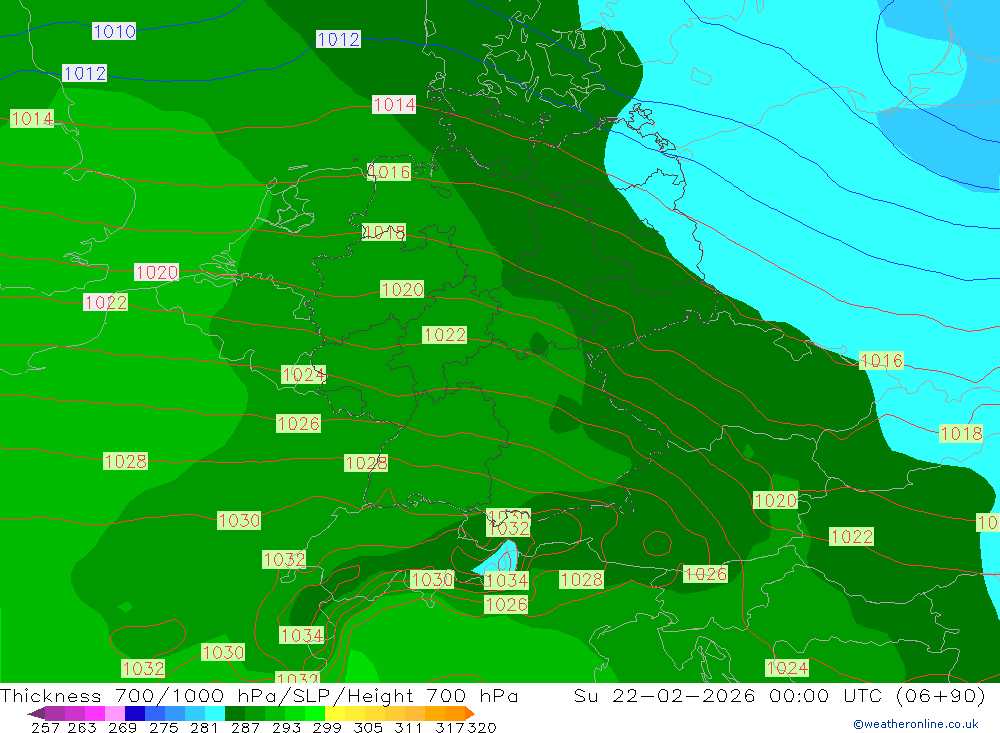Pick the bright magenta legend swatch
This screenshot has height=733, width=1000.
pos(95,713)
